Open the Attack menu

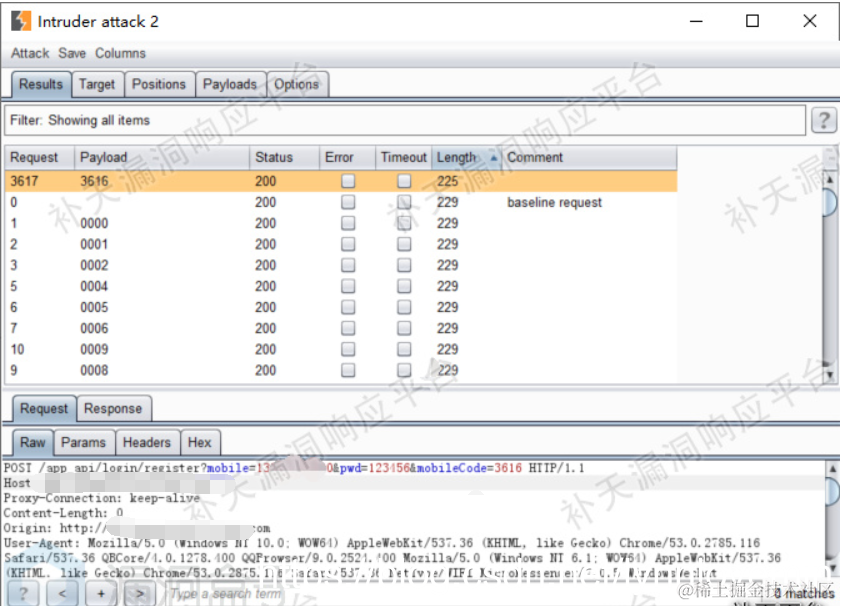[30, 53]
